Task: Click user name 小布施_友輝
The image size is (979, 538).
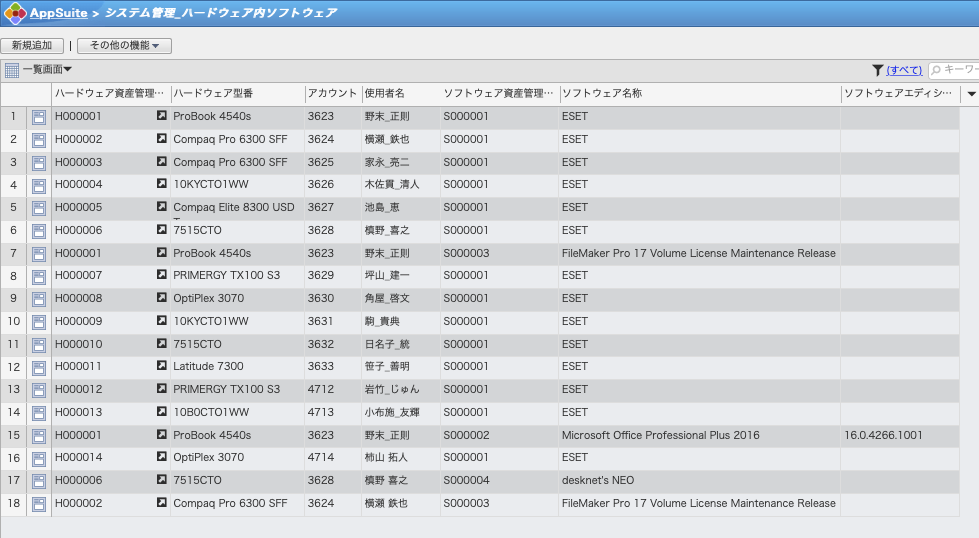Action: (x=392, y=413)
